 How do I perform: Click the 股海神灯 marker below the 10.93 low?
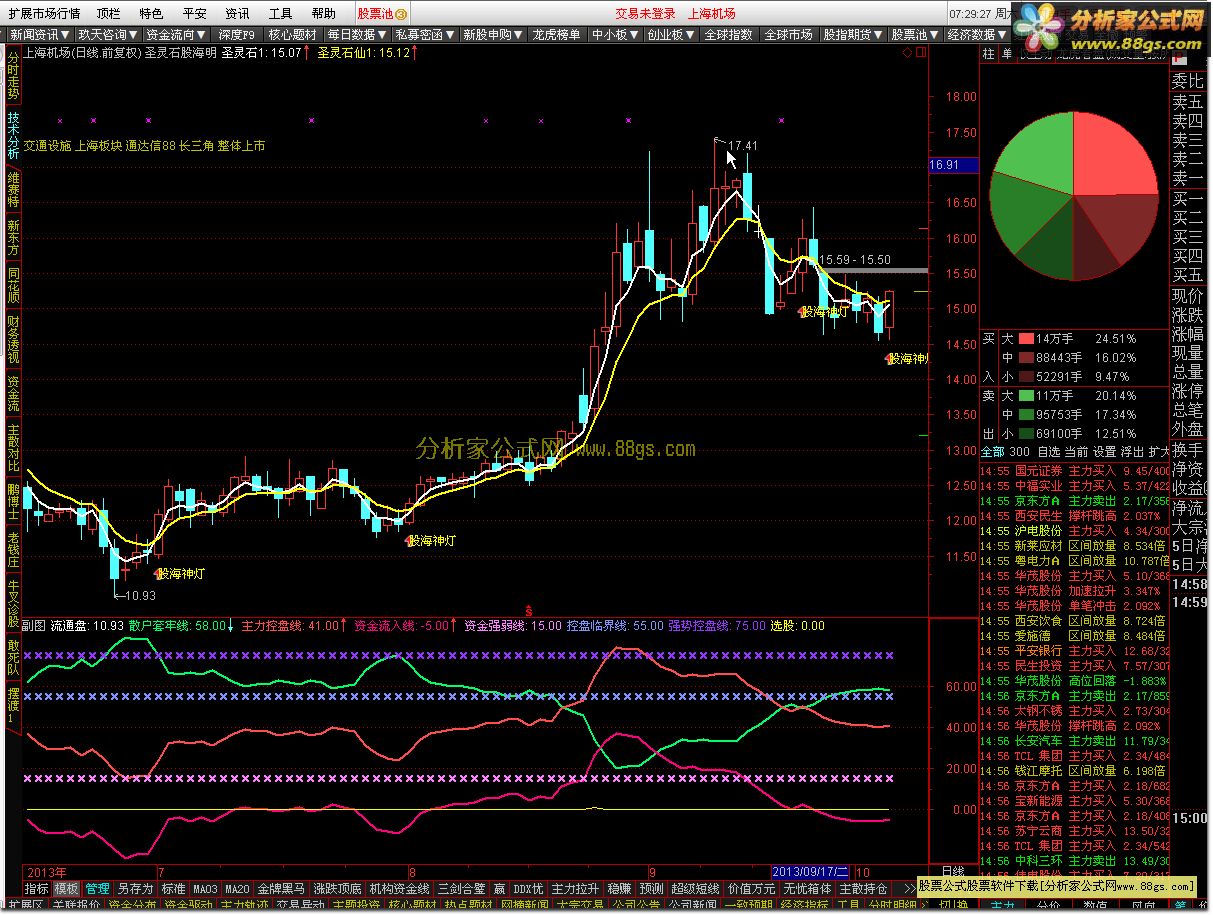(x=181, y=574)
